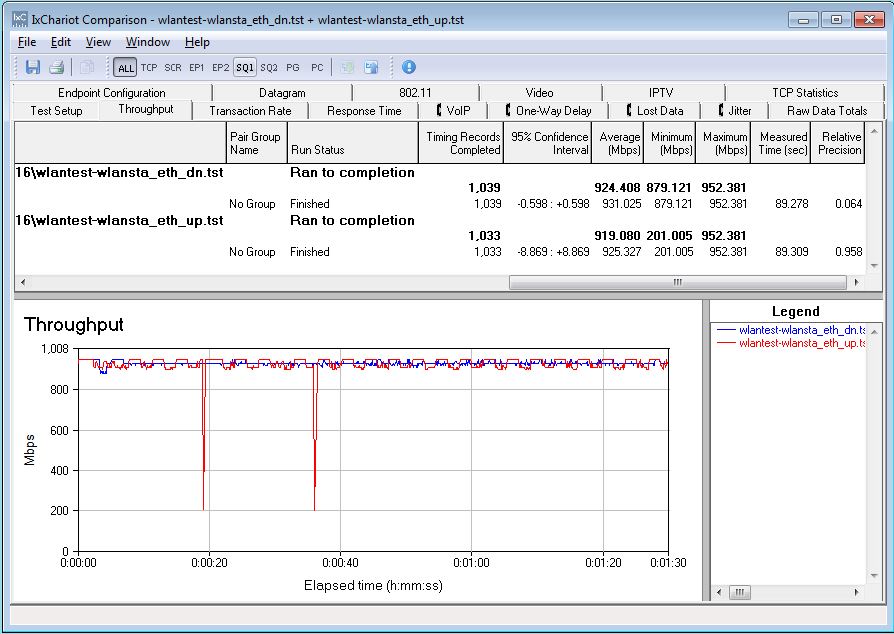Screen dimensions: 894x634
Task: Toggle the SQ1 filter button
Action: (x=245, y=68)
